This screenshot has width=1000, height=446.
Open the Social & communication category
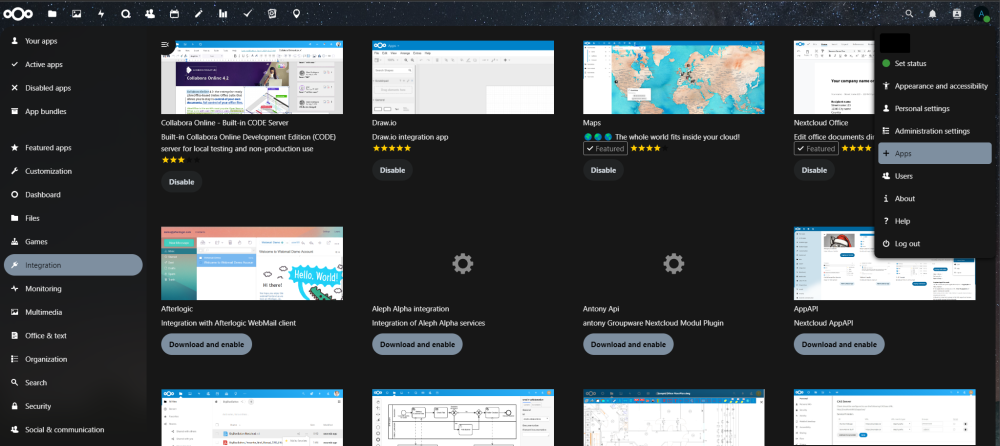73,429
